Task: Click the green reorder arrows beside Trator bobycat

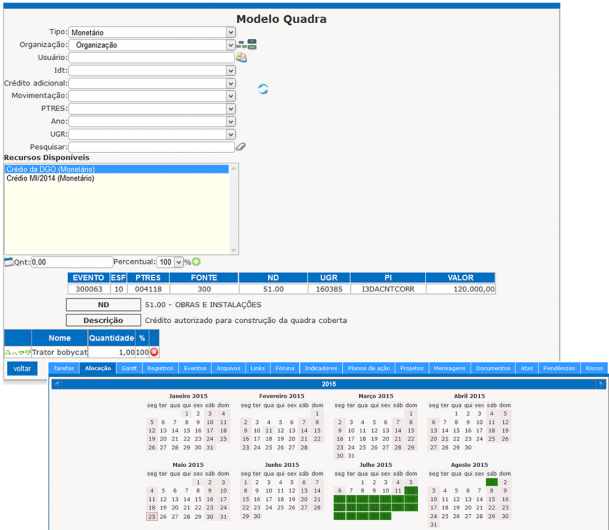Action: click(17, 352)
